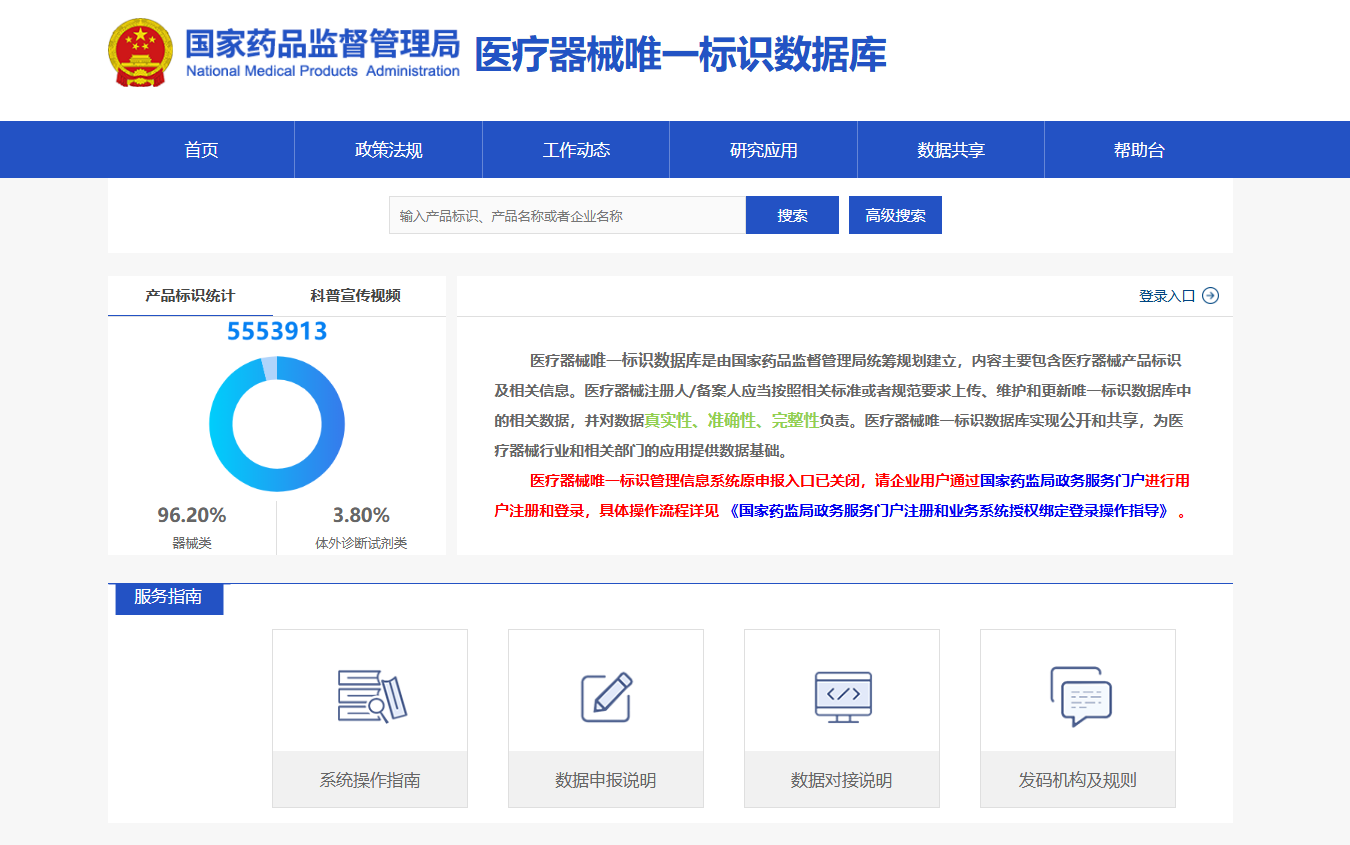Open 首页 in the navigation bar
Viewport: 1350px width, 845px height.
[x=201, y=150]
